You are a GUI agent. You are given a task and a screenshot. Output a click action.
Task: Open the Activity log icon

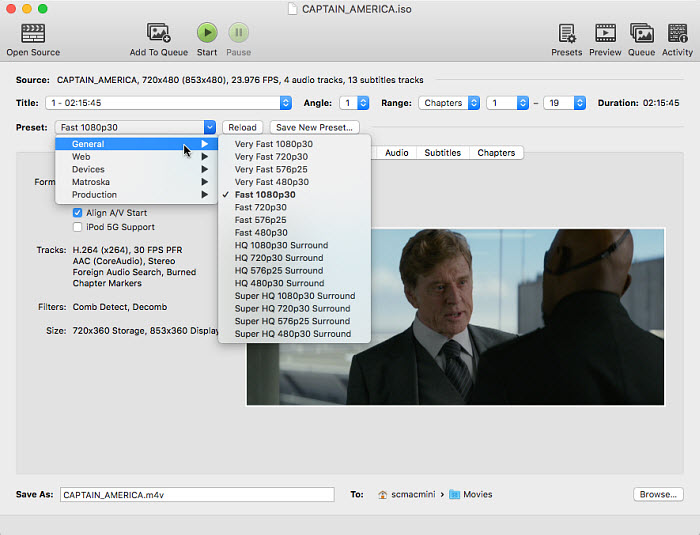677,33
